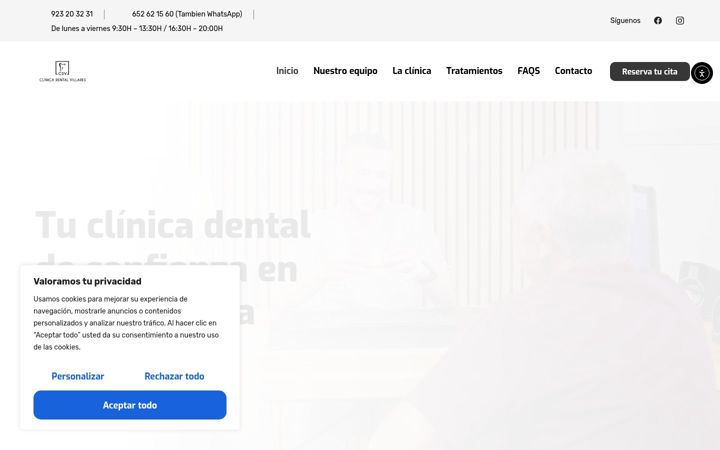Open Tratamientos menu item
Image resolution: width=720 pixels, height=450 pixels.
pyautogui.click(x=474, y=71)
